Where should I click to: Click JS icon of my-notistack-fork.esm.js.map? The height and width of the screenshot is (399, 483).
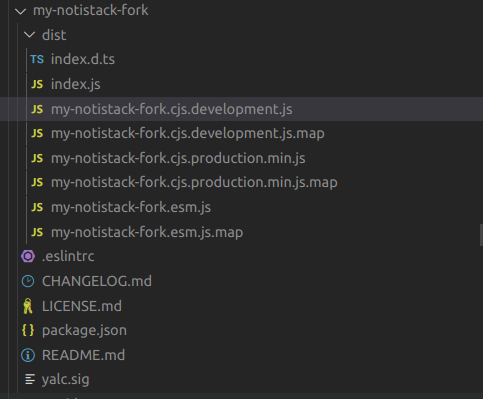coord(37,232)
